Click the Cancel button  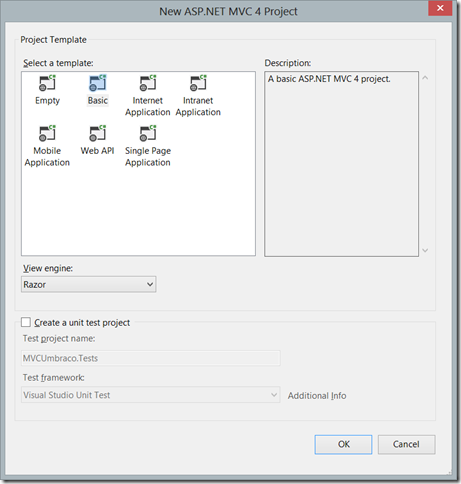click(x=406, y=444)
